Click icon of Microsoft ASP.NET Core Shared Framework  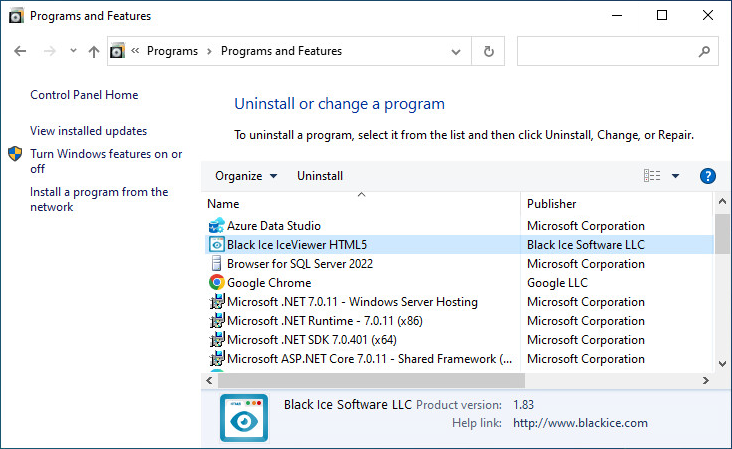[x=216, y=359]
